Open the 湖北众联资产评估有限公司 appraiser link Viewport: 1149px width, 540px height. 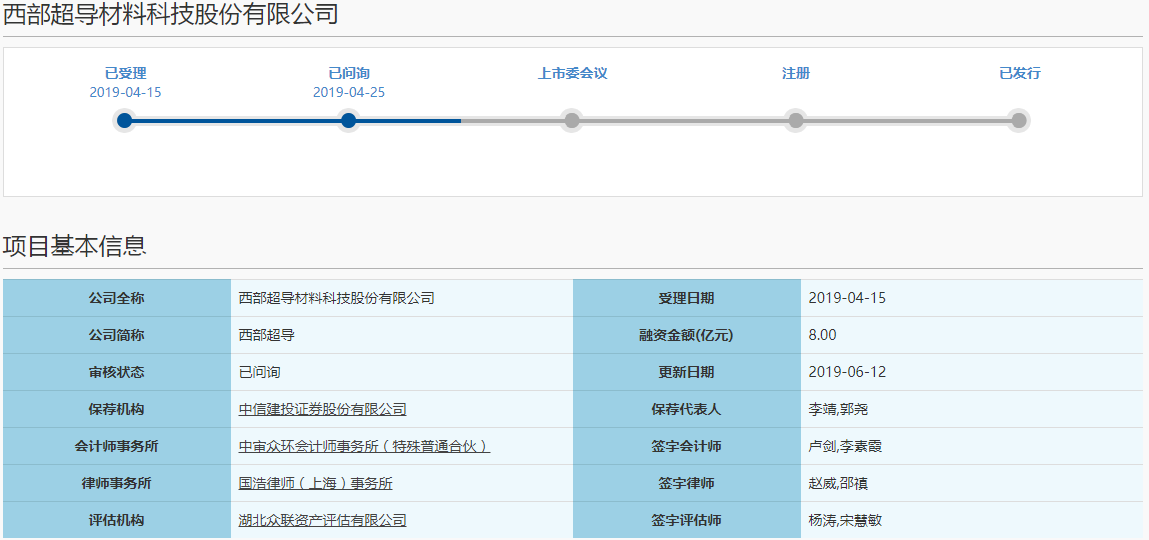tap(322, 520)
